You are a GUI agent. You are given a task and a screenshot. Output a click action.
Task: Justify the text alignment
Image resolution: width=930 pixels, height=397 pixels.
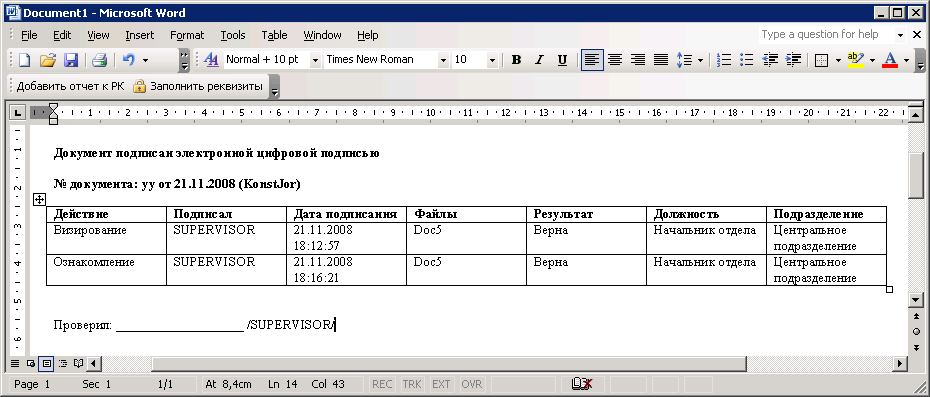point(661,60)
